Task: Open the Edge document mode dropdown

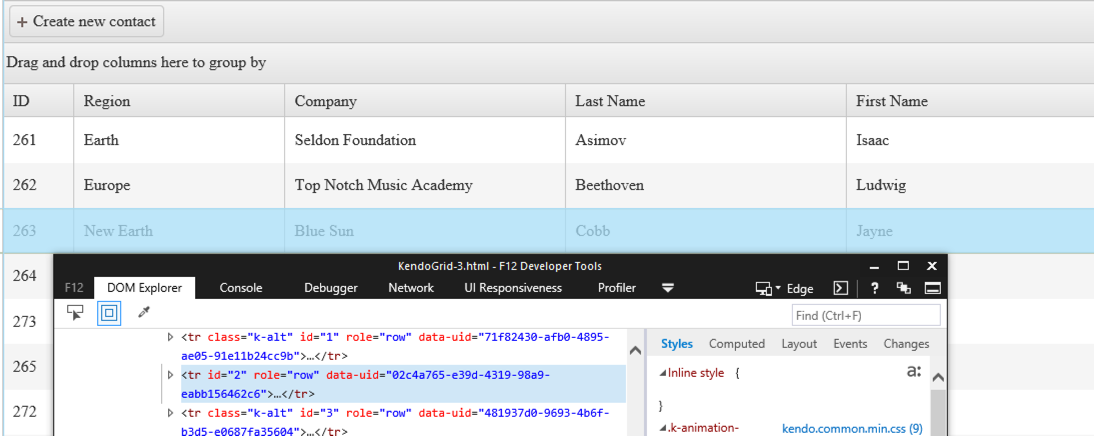Action: (x=785, y=288)
